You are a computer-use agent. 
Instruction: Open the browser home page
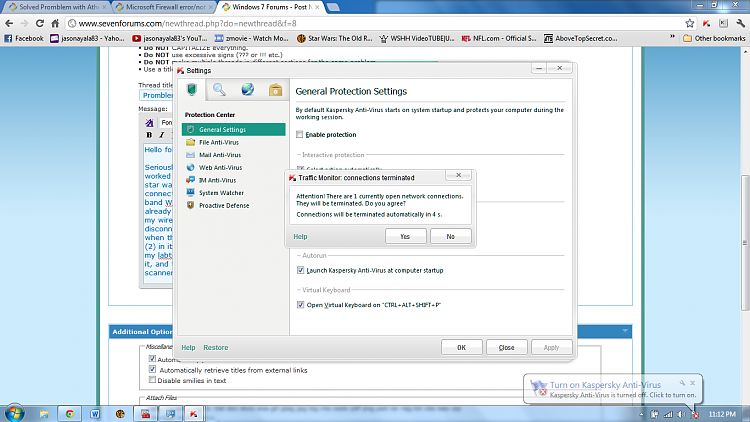tap(55, 23)
